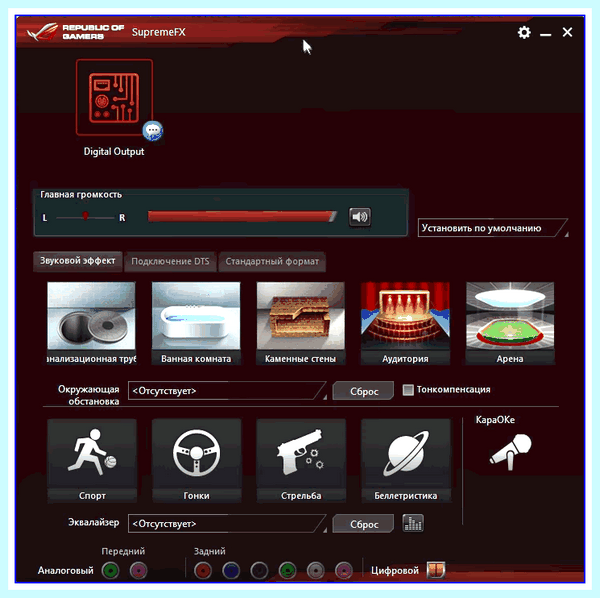Viewport: 600px width, 598px height.
Task: Choose the 'Арена' environment preset
Action: (x=510, y=323)
